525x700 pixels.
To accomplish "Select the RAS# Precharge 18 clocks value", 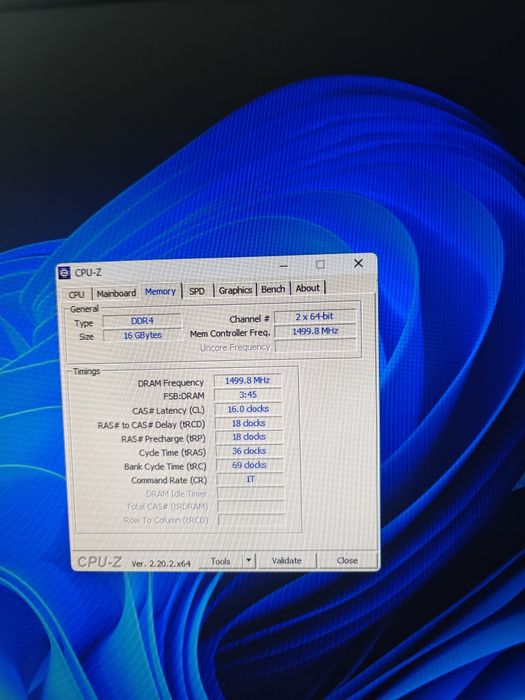I will (x=249, y=437).
